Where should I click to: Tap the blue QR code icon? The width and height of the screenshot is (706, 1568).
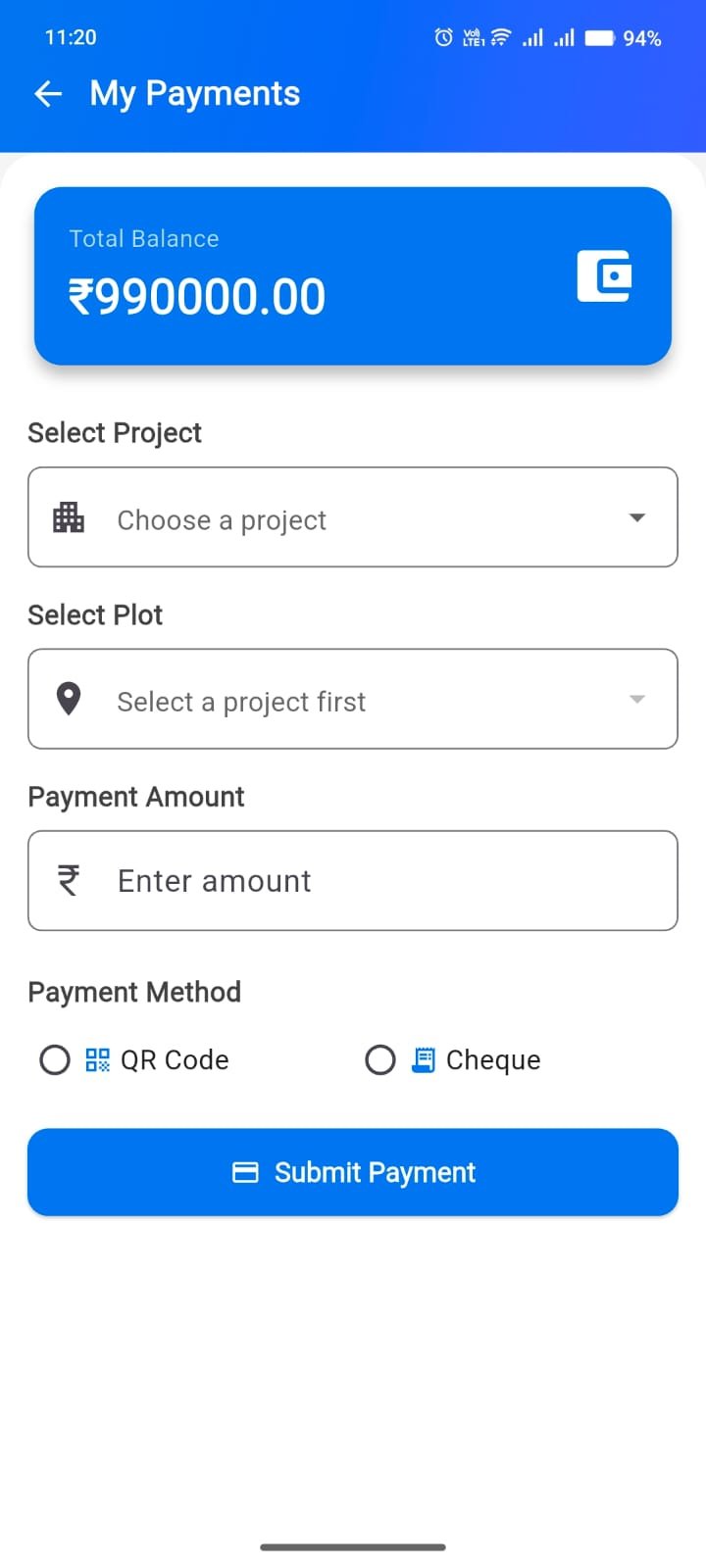tap(97, 1059)
